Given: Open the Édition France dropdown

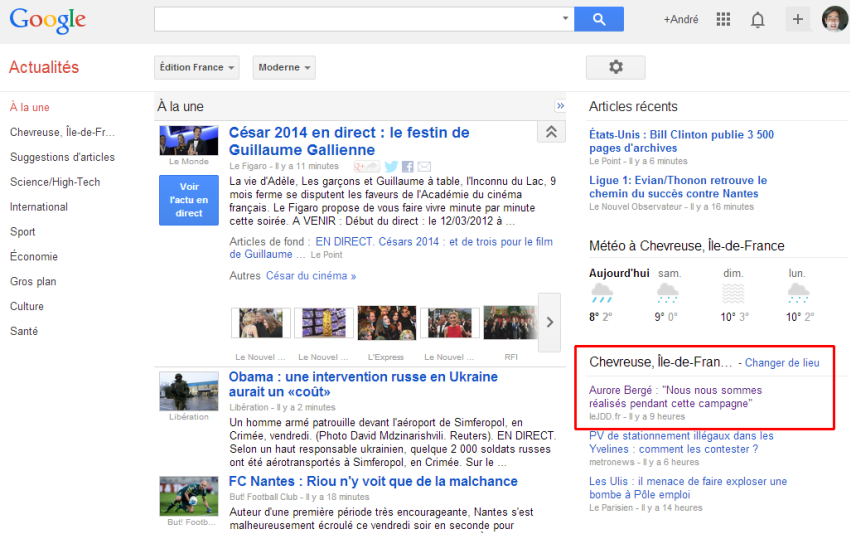Looking at the screenshot, I should coord(196,67).
